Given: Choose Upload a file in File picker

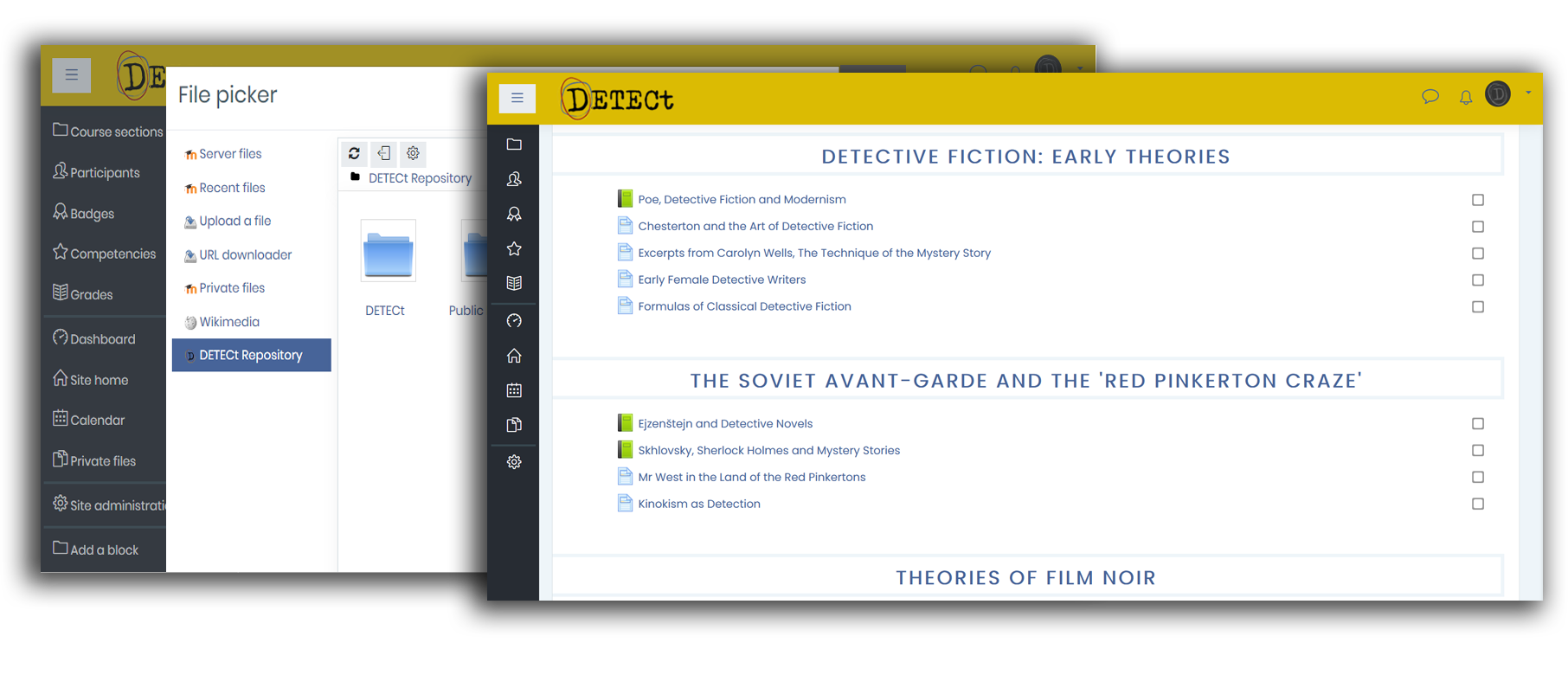Looking at the screenshot, I should pos(235,222).
